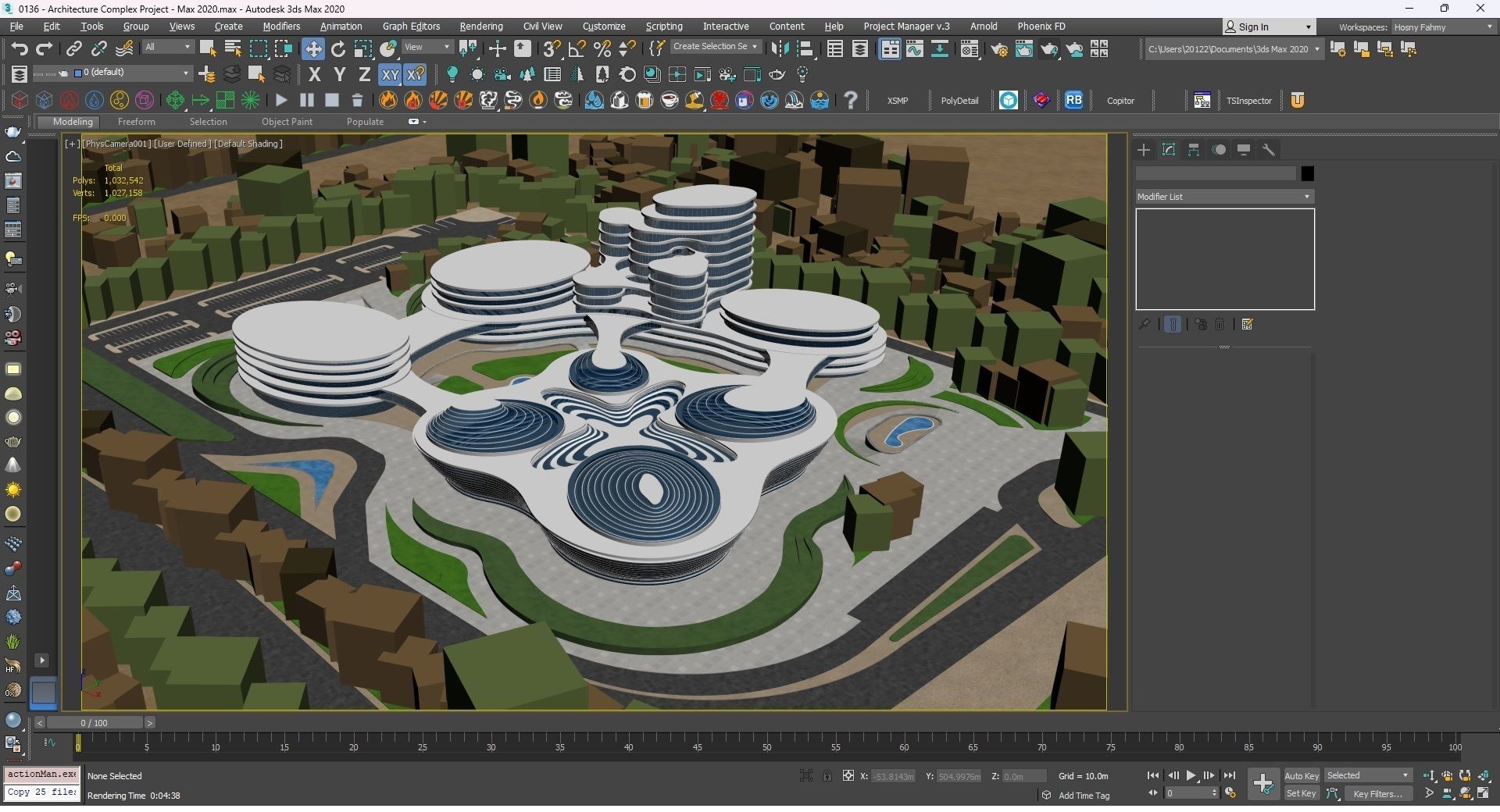
Task: Open Create Selection Set dropdown
Action: point(715,47)
